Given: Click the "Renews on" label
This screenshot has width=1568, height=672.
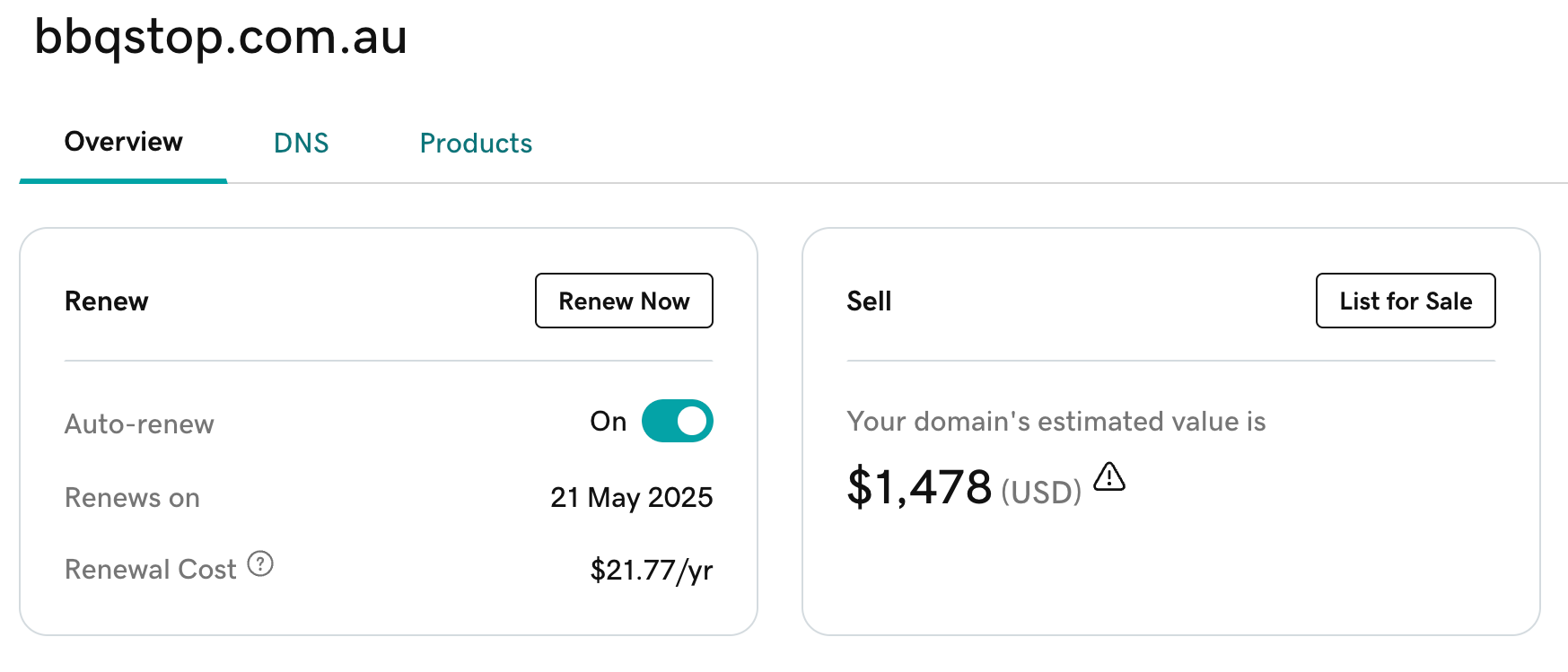Looking at the screenshot, I should point(132,498).
